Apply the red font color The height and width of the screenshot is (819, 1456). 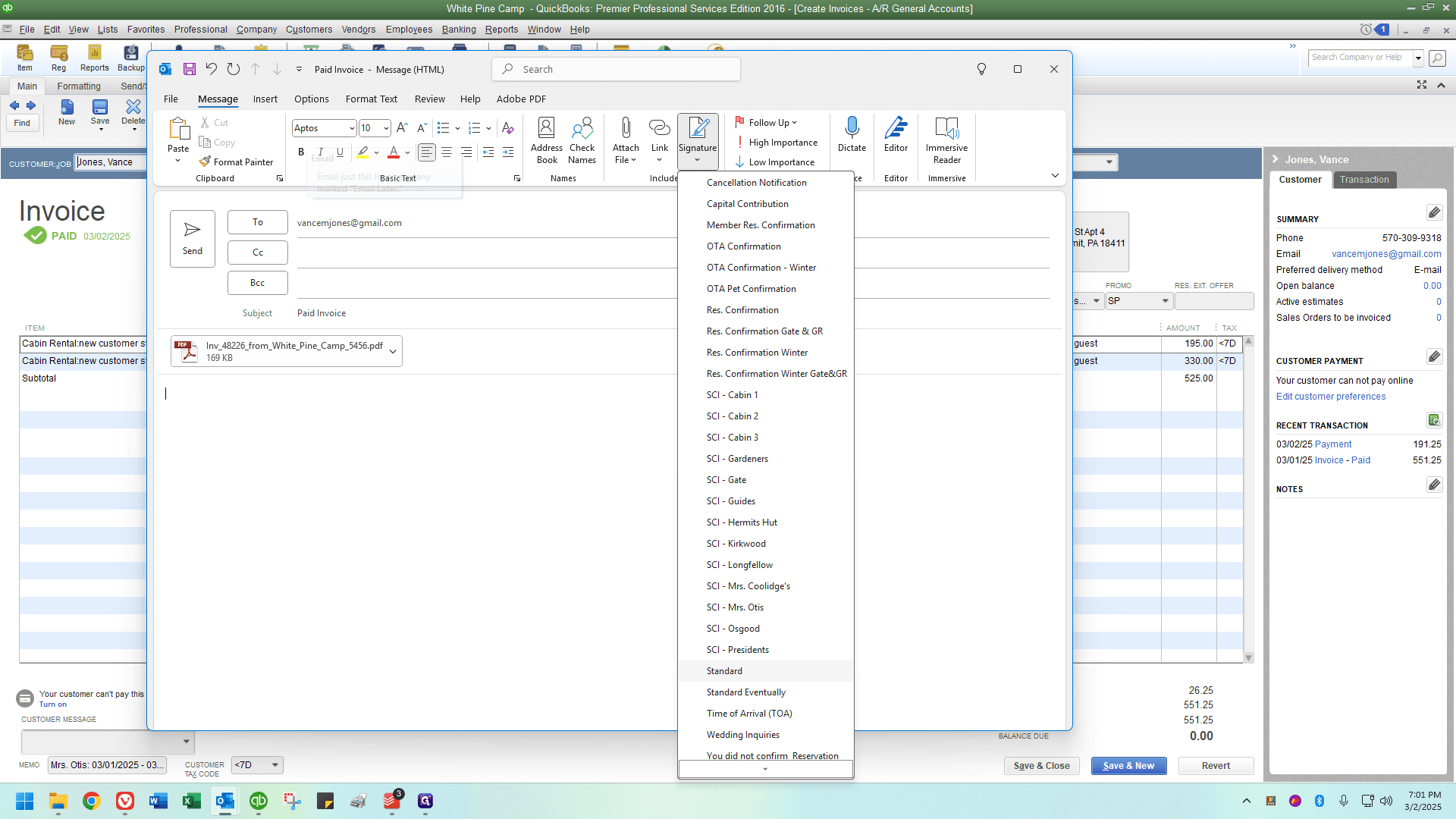tap(394, 152)
